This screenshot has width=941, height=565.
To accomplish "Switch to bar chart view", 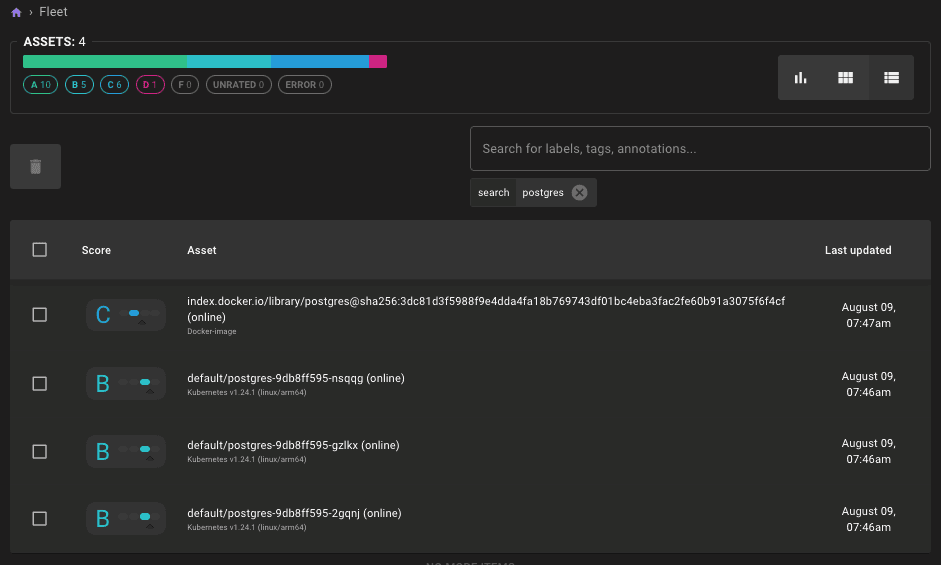I will click(x=801, y=77).
